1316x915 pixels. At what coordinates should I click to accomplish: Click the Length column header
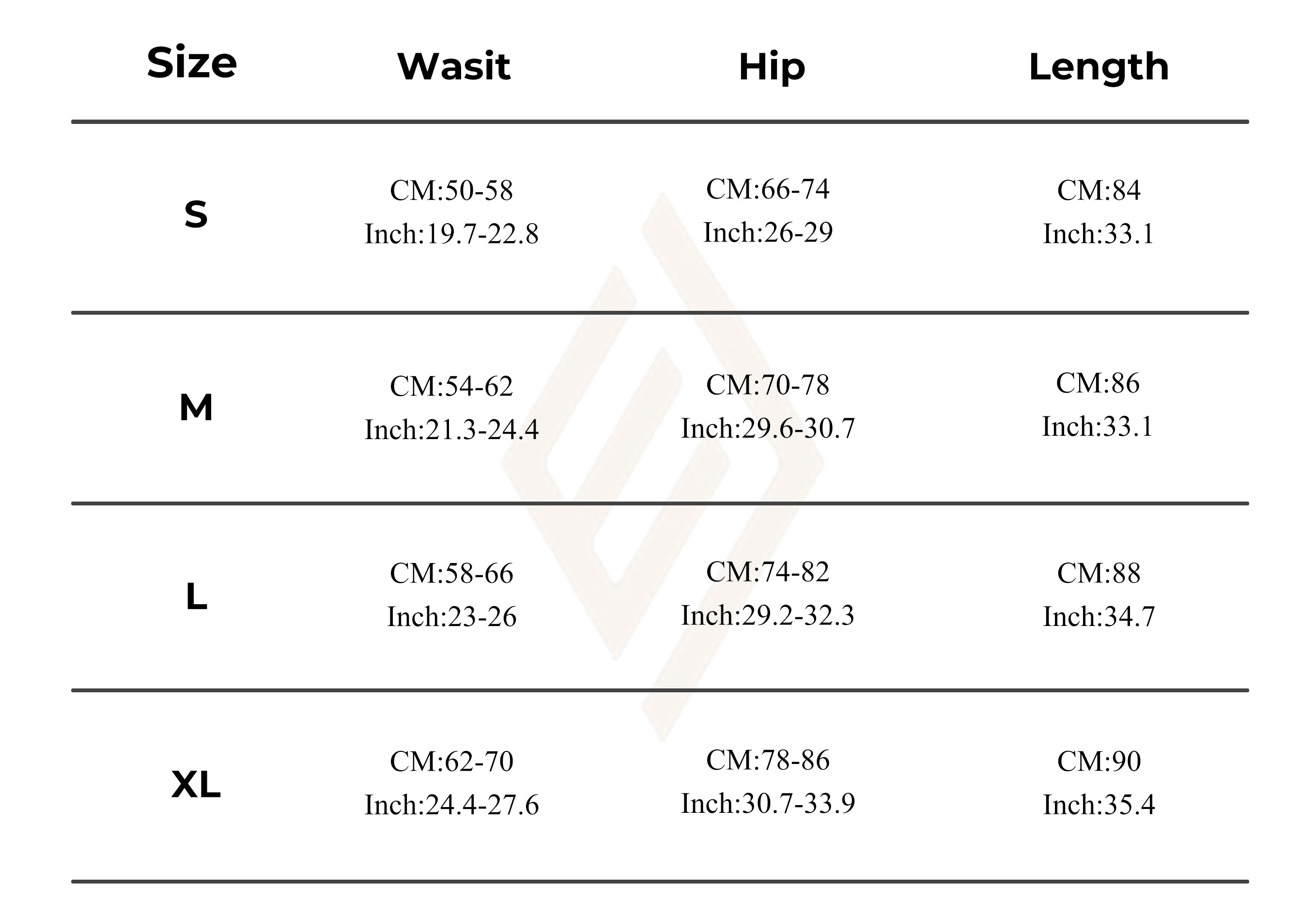click(x=1098, y=68)
